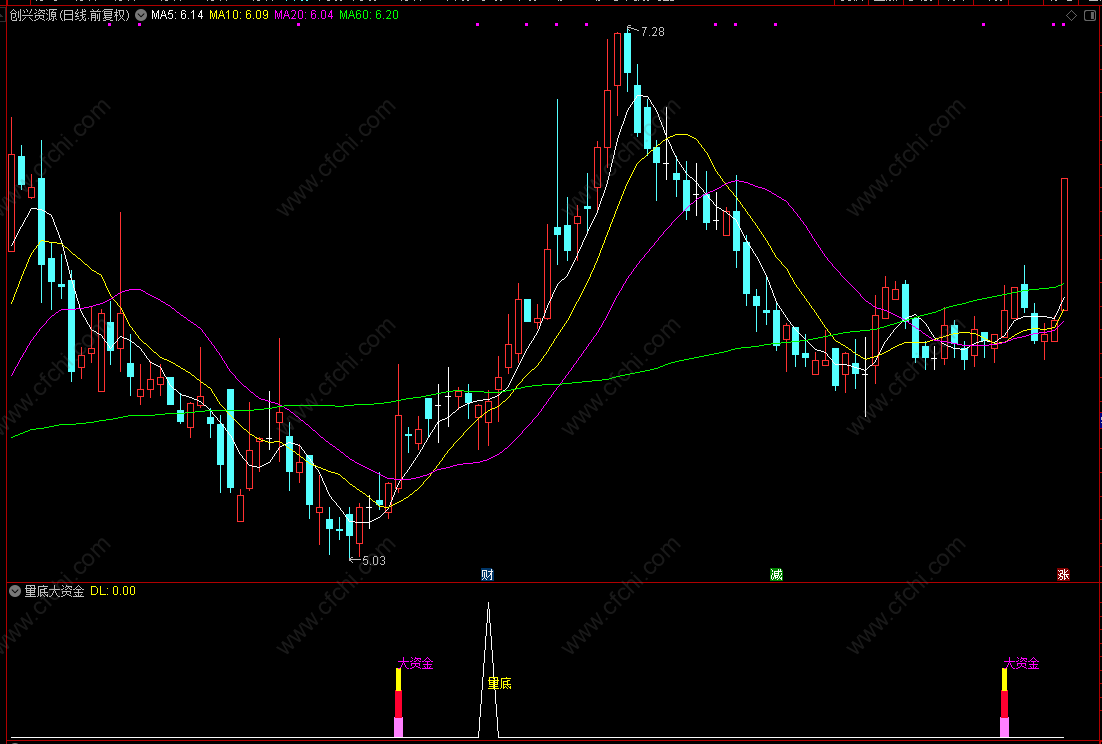Click the second 大资金 label near the right edge
Image resolution: width=1102 pixels, height=744 pixels.
(1021, 663)
